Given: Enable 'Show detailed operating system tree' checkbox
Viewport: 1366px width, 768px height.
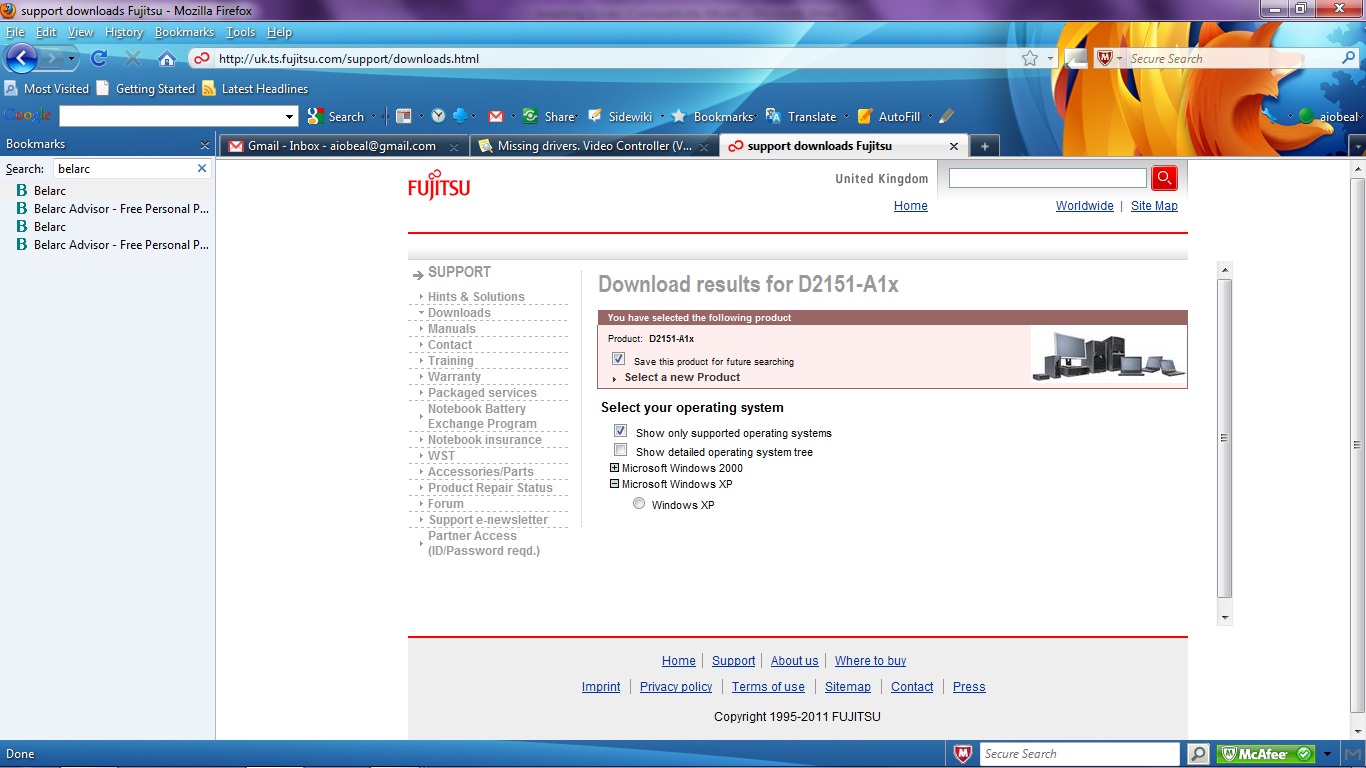Looking at the screenshot, I should tap(620, 450).
